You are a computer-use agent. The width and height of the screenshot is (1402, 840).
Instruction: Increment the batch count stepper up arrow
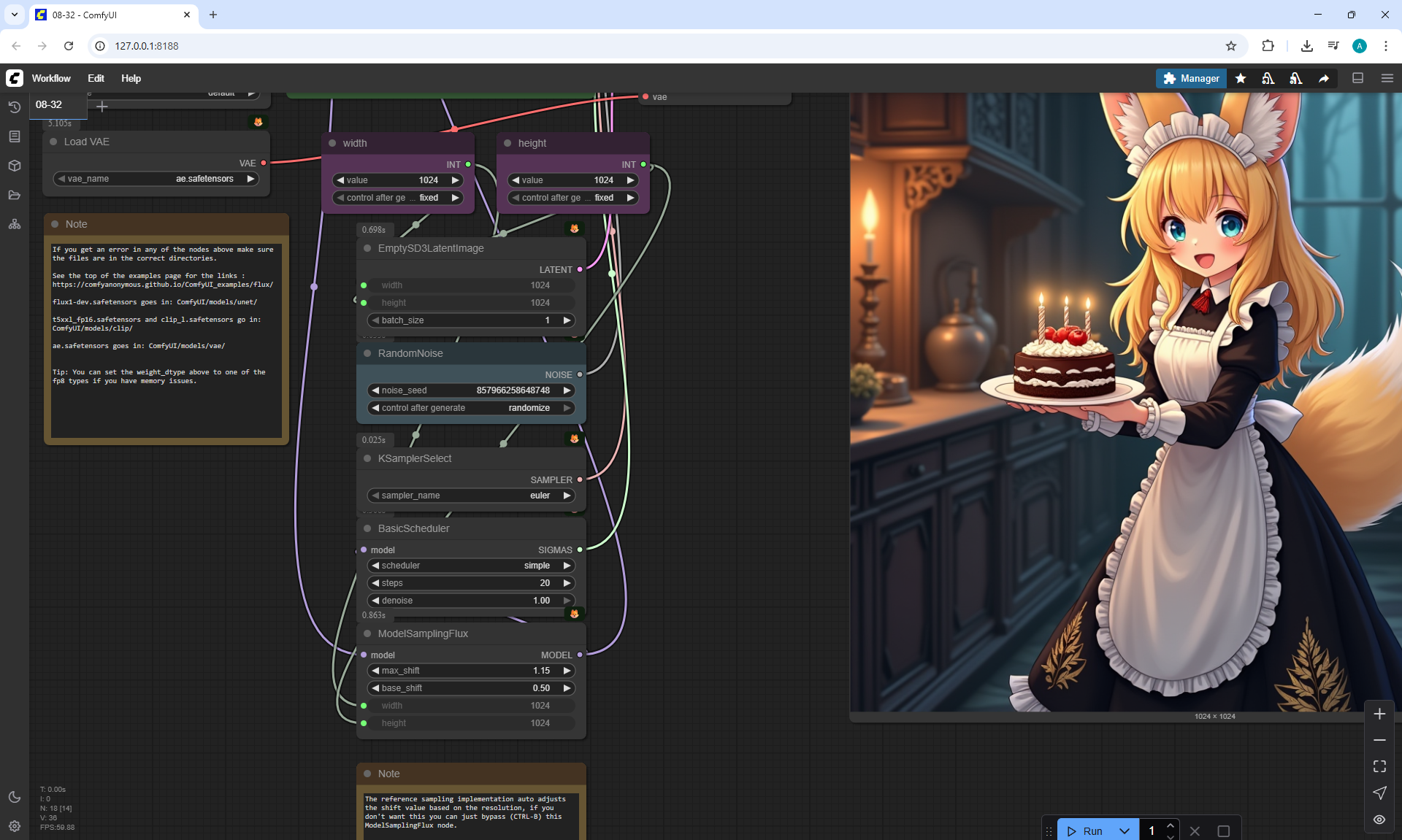click(x=1170, y=825)
